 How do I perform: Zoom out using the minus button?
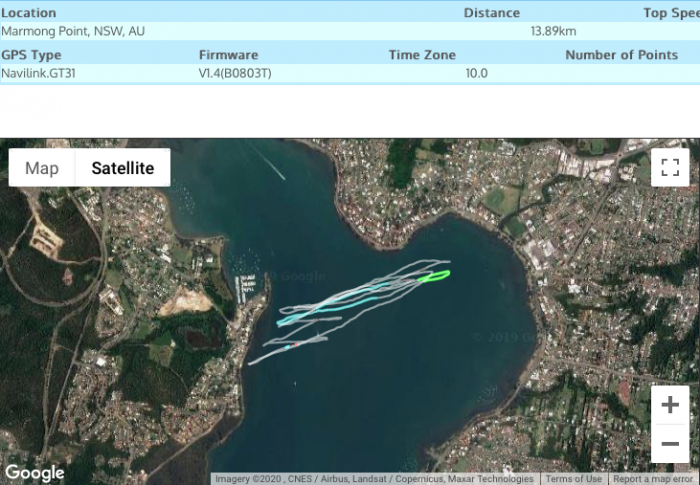[x=670, y=443]
